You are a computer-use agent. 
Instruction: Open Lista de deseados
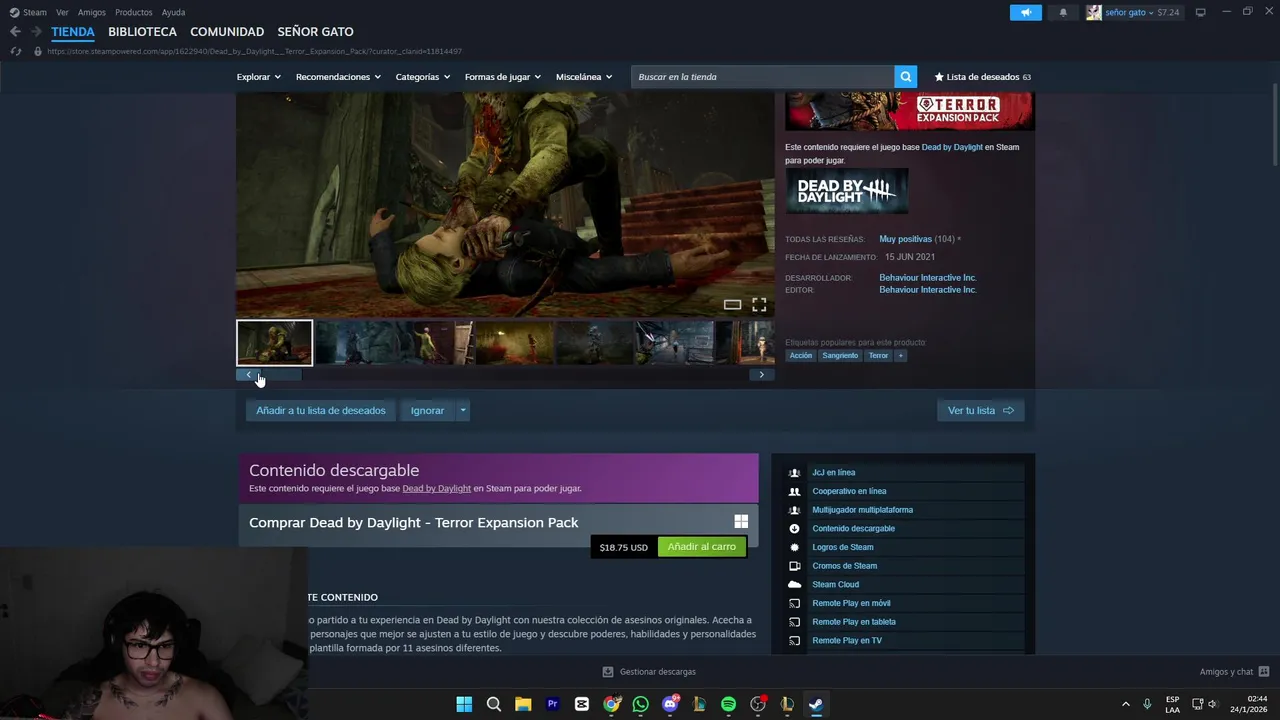(982, 77)
